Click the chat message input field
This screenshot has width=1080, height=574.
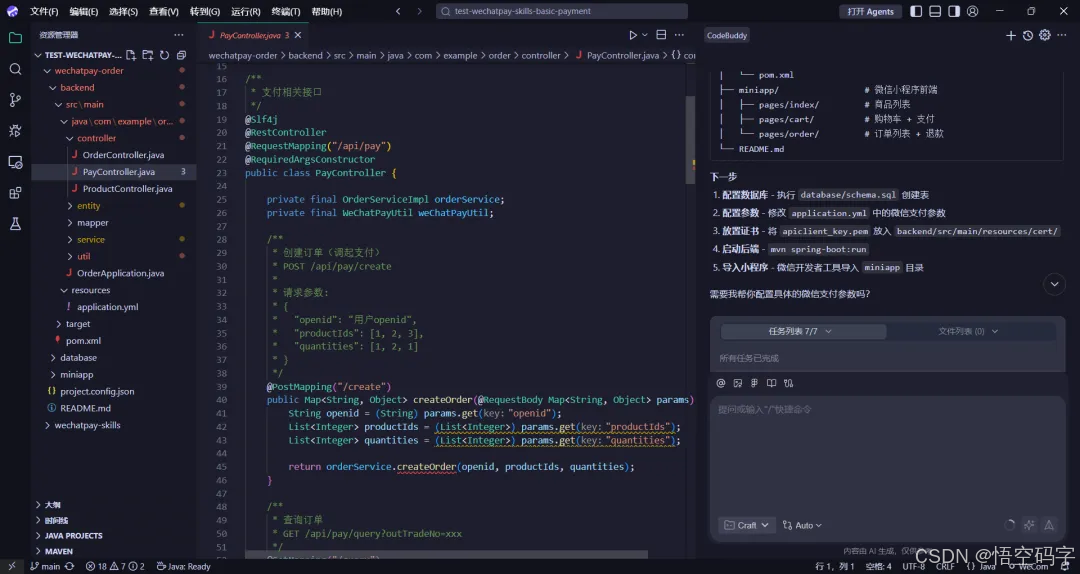click(x=887, y=455)
